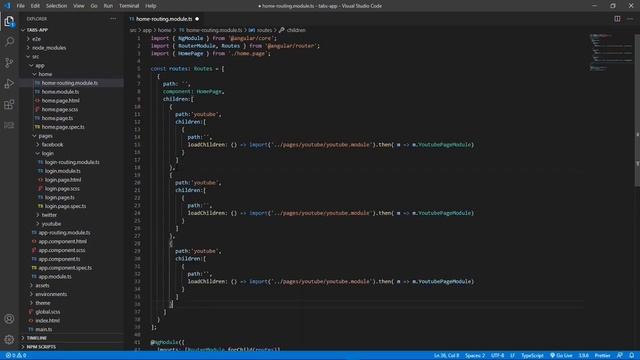Open the Terminal menu
640x360 pixels.
click(x=129, y=6)
